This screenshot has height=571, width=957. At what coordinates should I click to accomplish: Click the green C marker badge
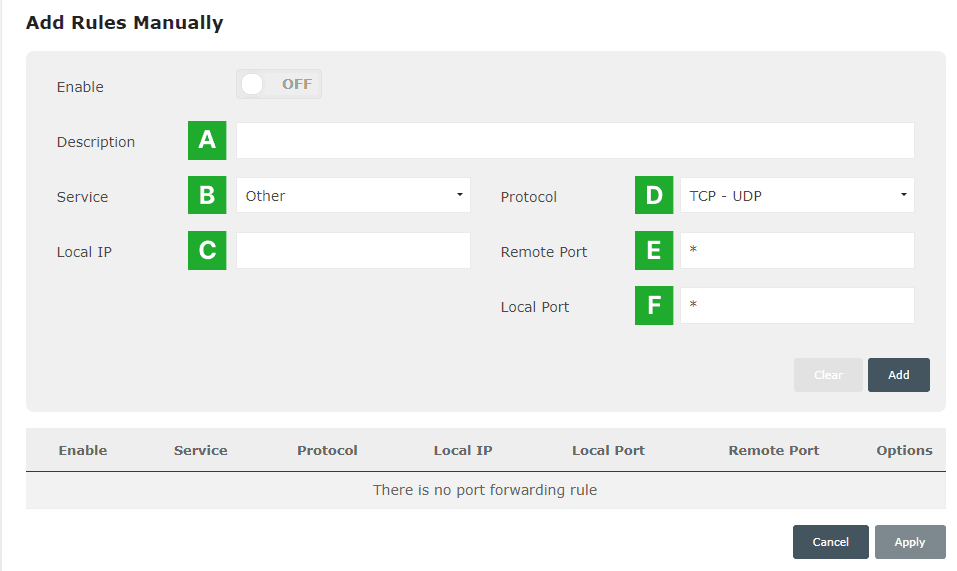[x=207, y=251]
